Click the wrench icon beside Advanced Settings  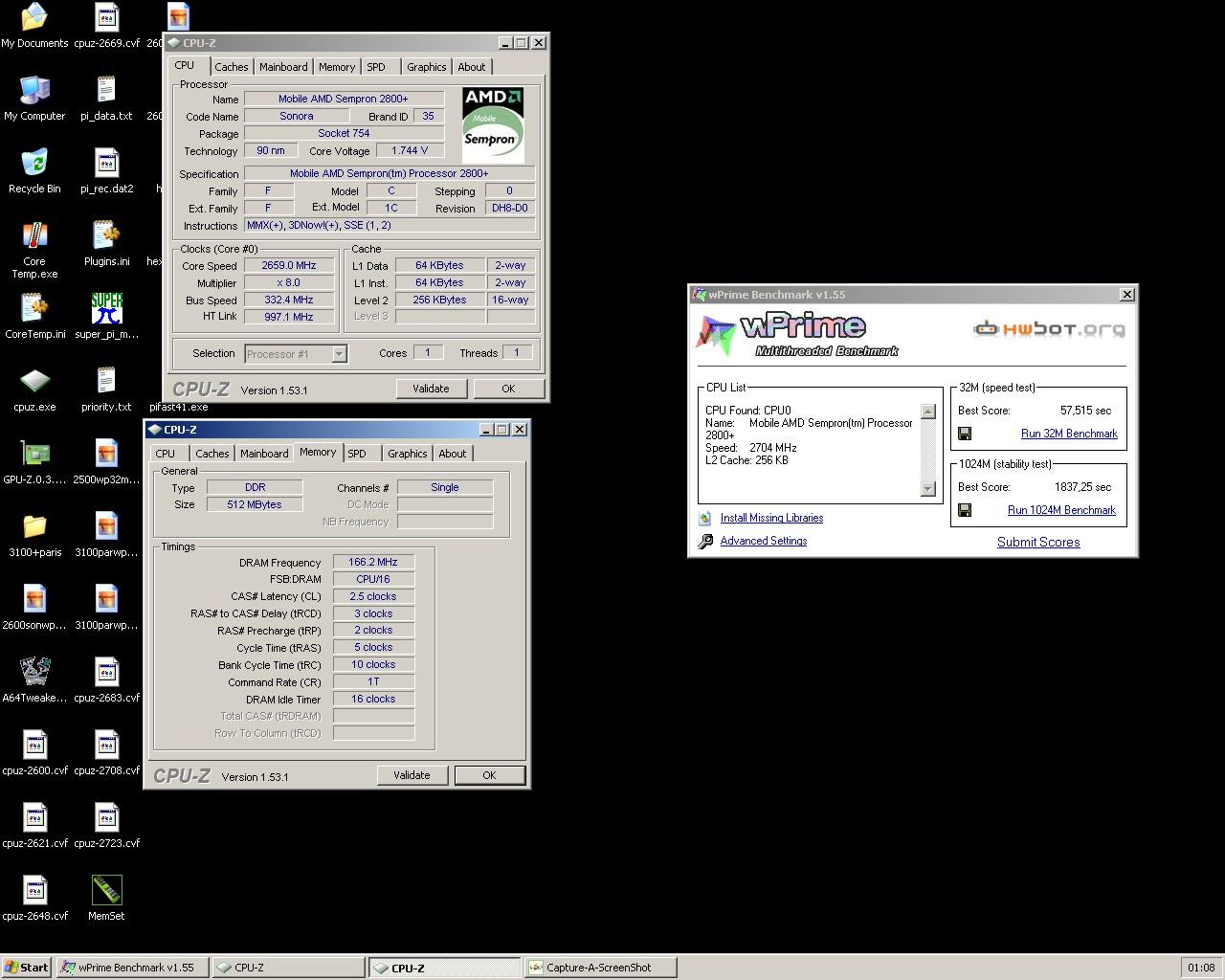(705, 541)
